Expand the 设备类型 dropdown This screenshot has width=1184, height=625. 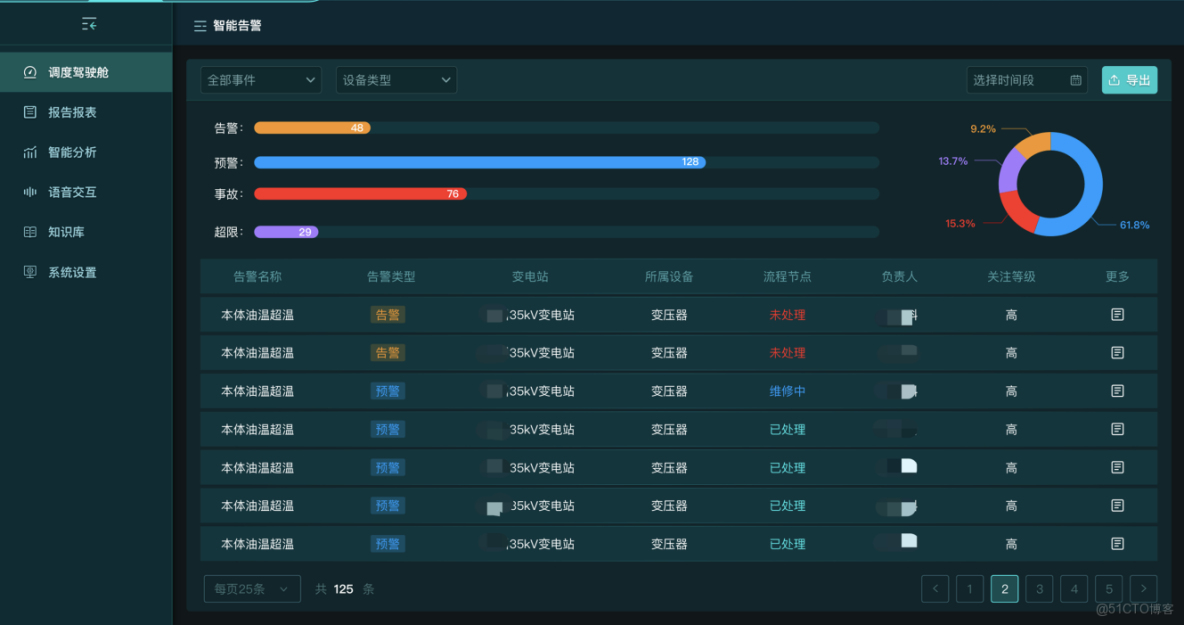pos(396,80)
